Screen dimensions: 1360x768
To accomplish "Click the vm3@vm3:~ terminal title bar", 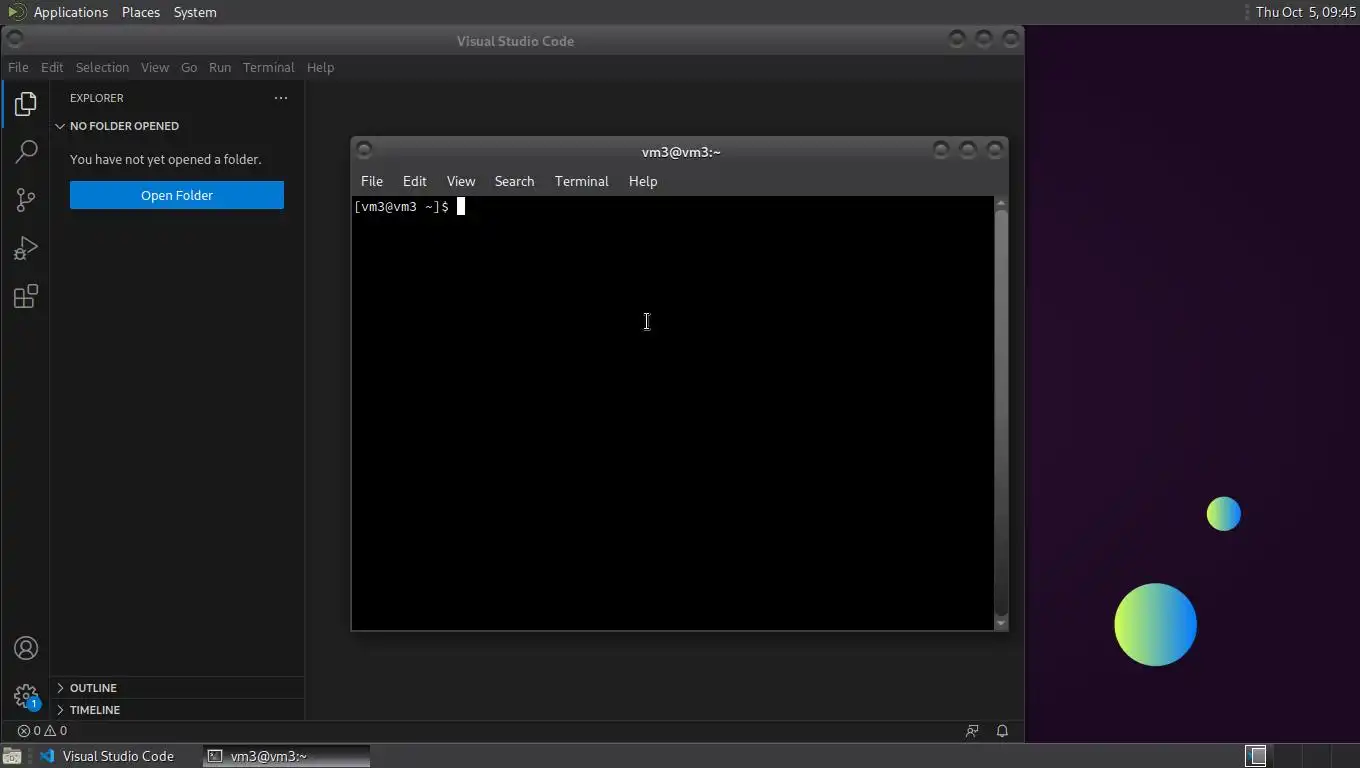I will tap(680, 151).
